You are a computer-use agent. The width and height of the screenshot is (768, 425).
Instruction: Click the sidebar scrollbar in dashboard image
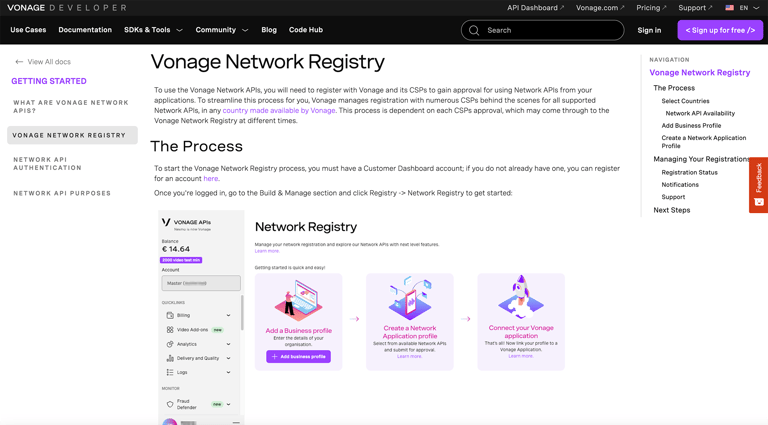click(x=242, y=312)
